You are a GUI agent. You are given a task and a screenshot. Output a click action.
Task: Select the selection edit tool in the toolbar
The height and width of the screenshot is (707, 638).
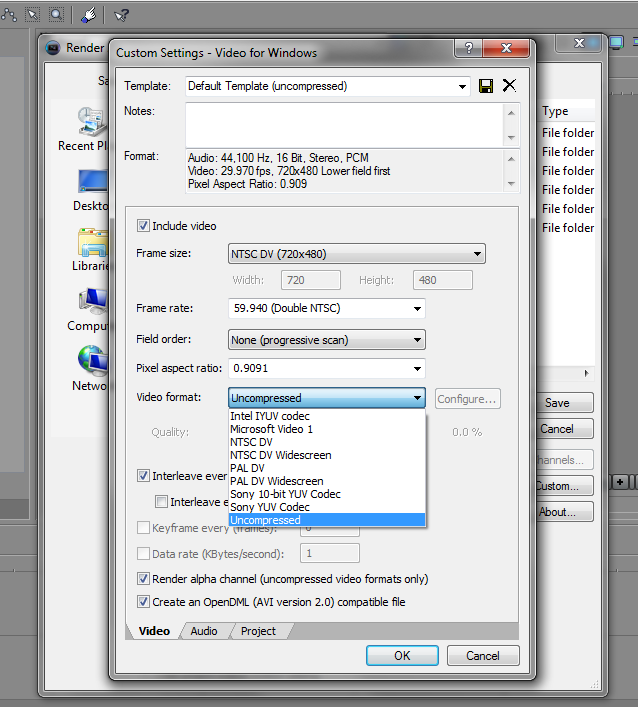tap(32, 14)
